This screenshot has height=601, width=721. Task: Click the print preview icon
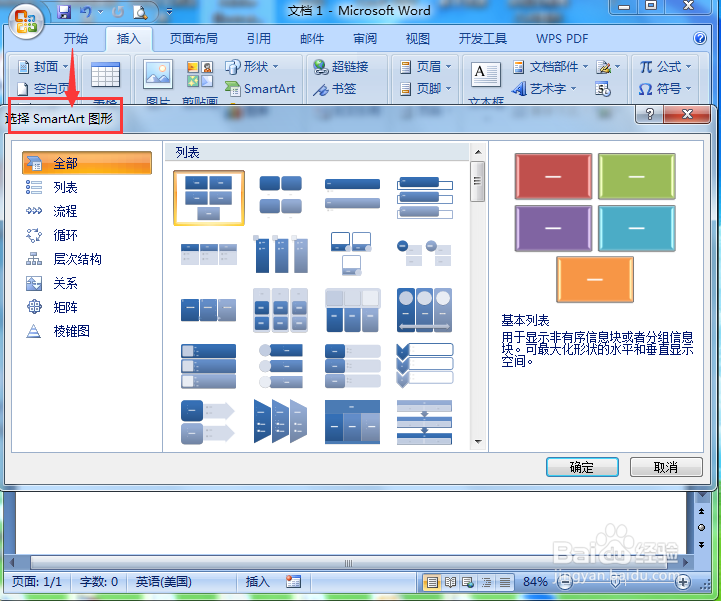pyautogui.click(x=140, y=12)
